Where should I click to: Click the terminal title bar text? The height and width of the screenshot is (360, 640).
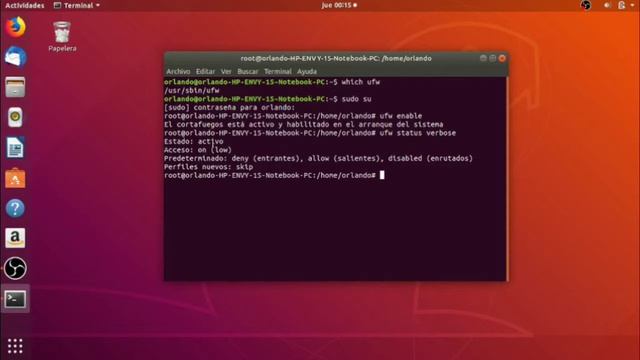click(336, 58)
